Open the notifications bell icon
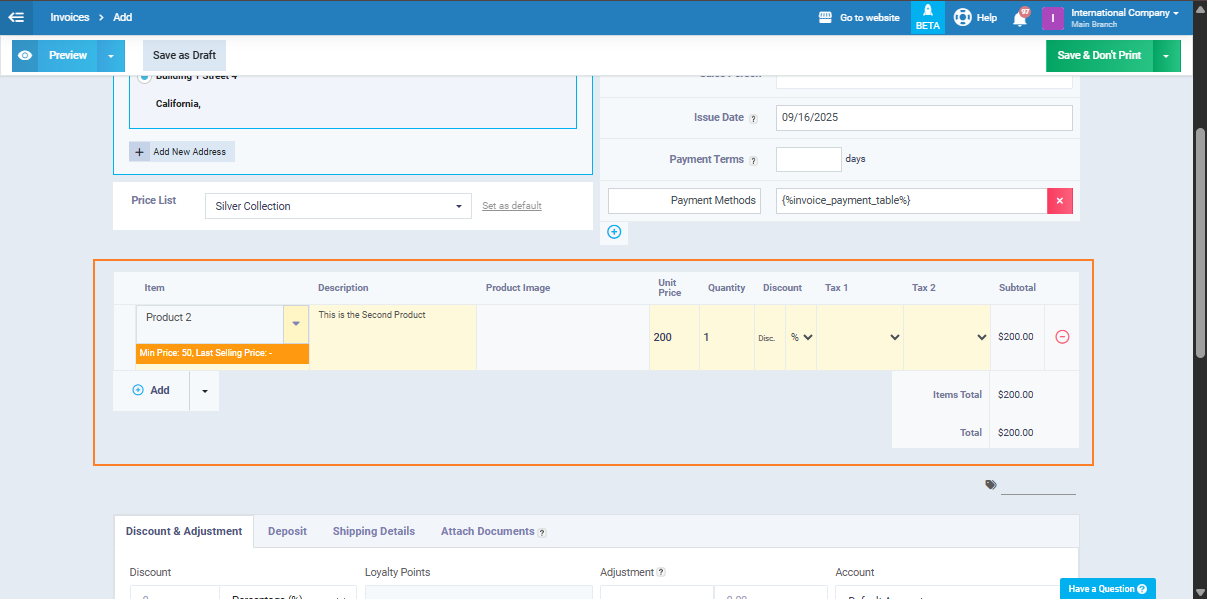This screenshot has height=599, width=1207. [x=1019, y=18]
